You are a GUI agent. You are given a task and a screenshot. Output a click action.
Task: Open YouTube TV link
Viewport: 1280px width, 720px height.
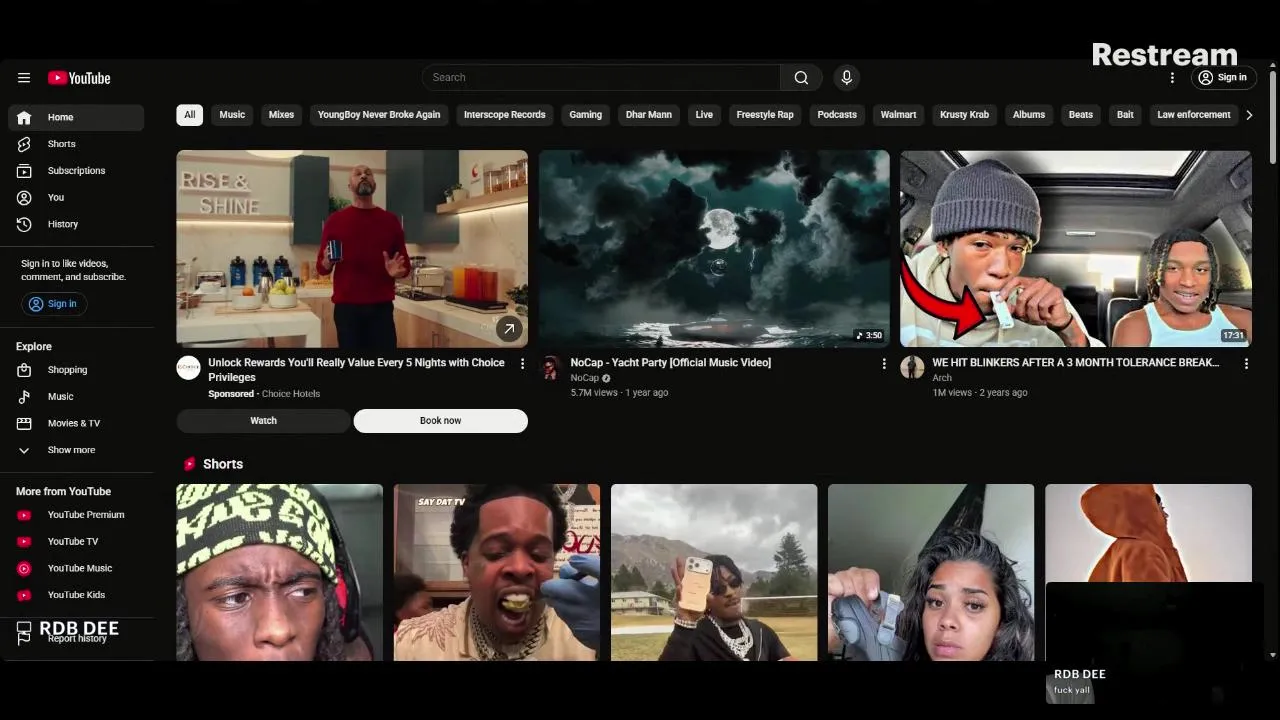click(76, 542)
